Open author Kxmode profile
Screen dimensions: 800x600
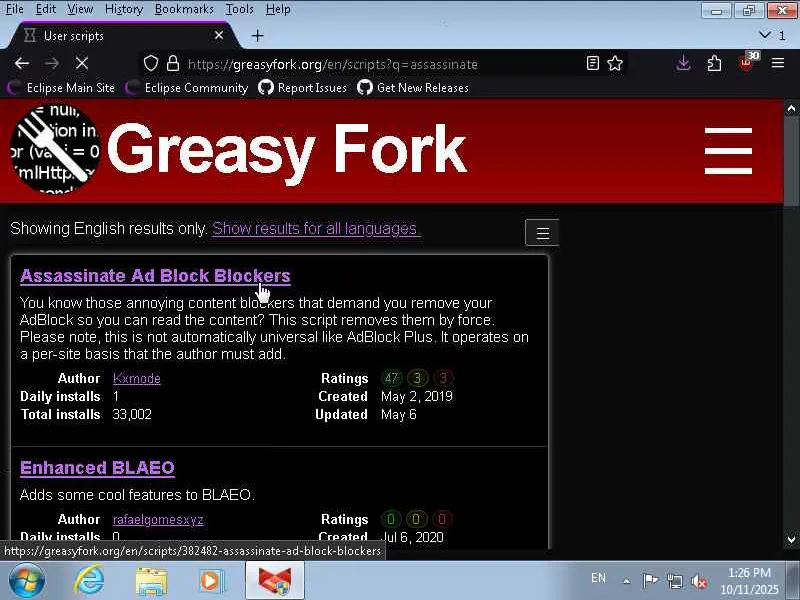pyautogui.click(x=137, y=378)
